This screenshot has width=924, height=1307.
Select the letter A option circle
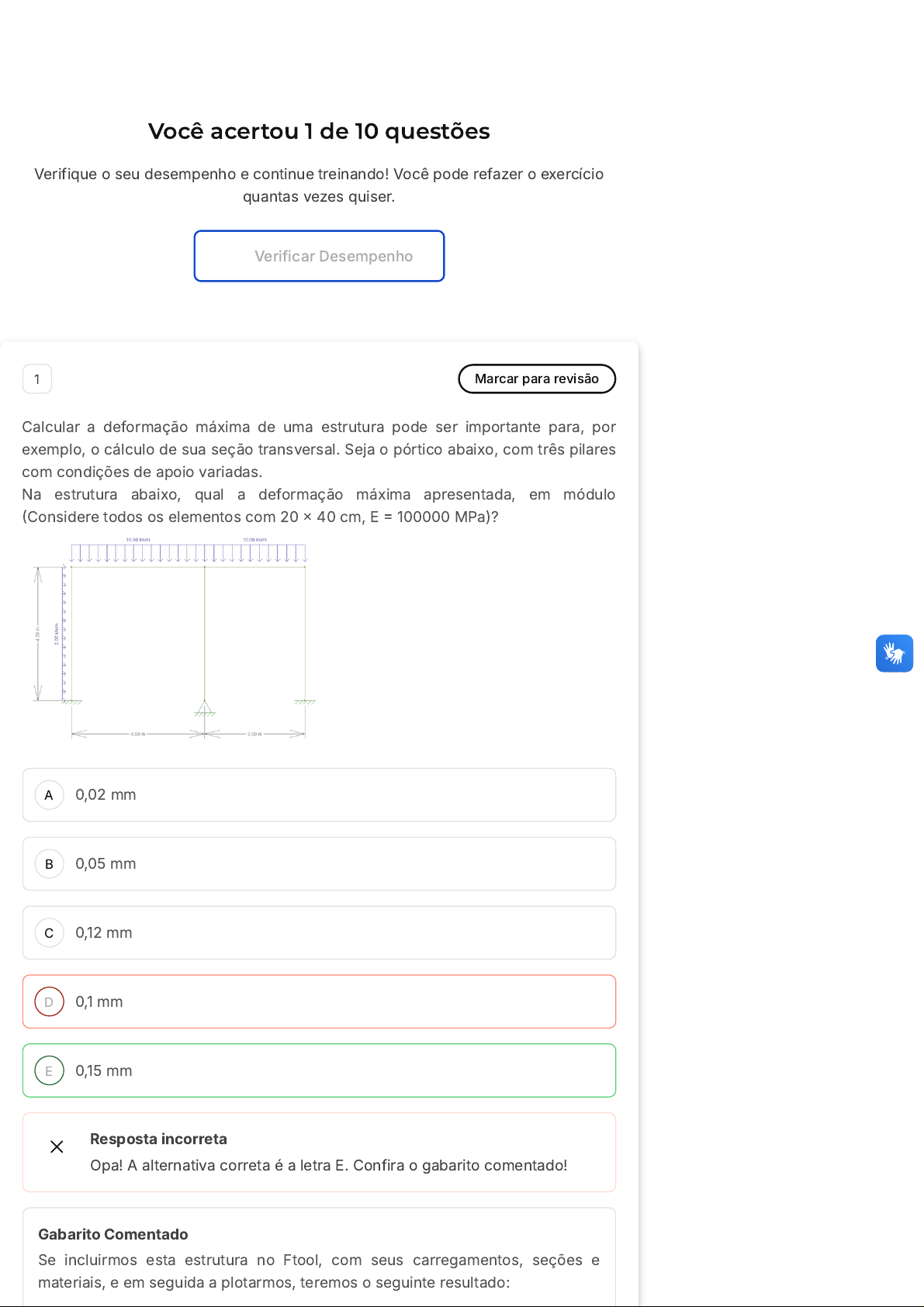pos(49,795)
